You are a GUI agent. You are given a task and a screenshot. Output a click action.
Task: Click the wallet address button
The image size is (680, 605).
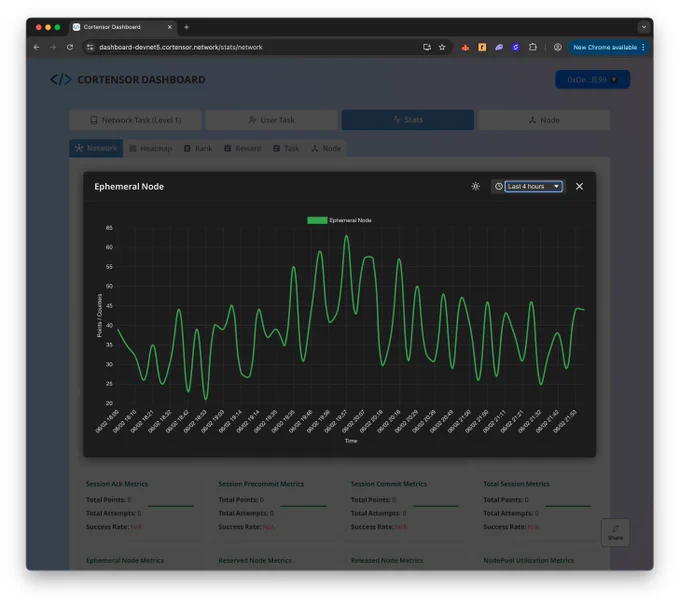click(x=592, y=80)
